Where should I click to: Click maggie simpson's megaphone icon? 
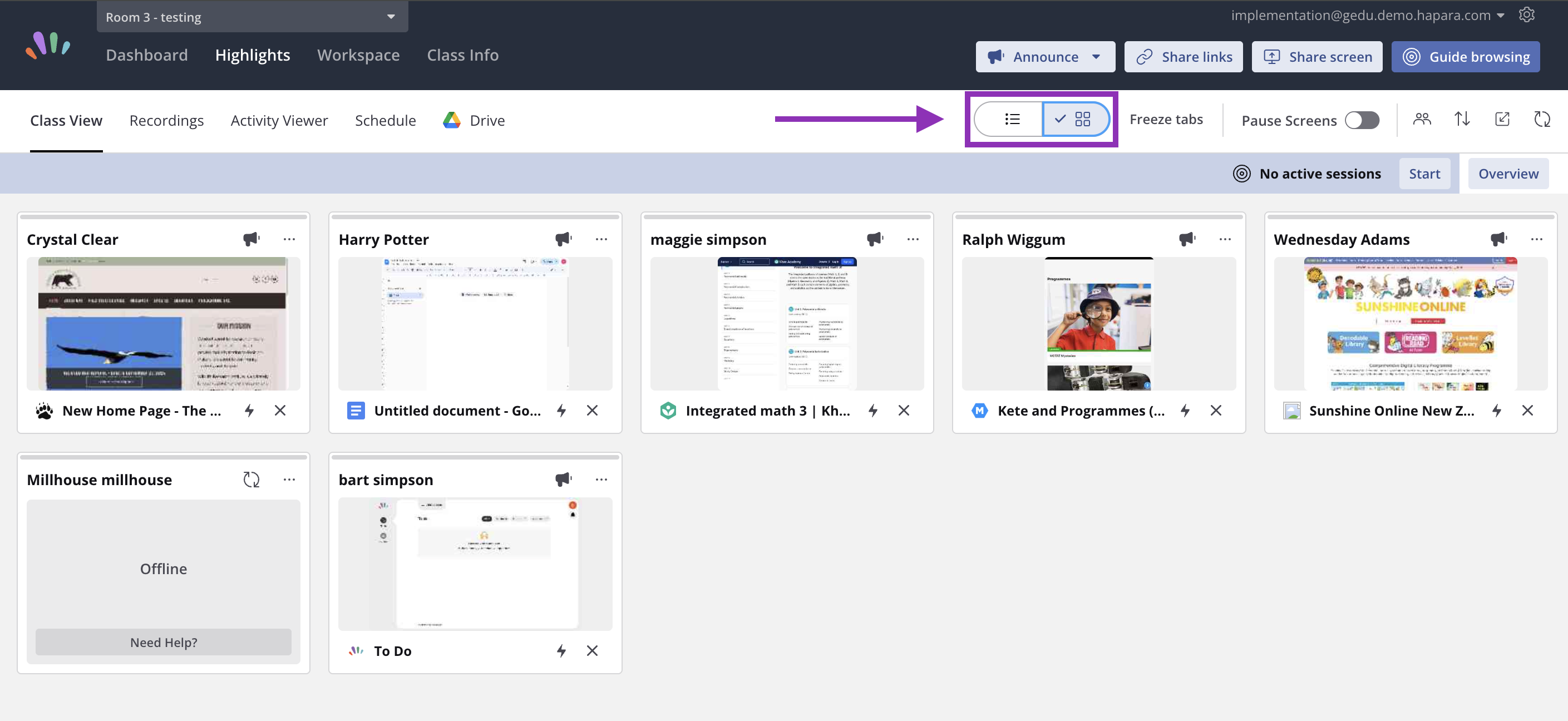875,239
